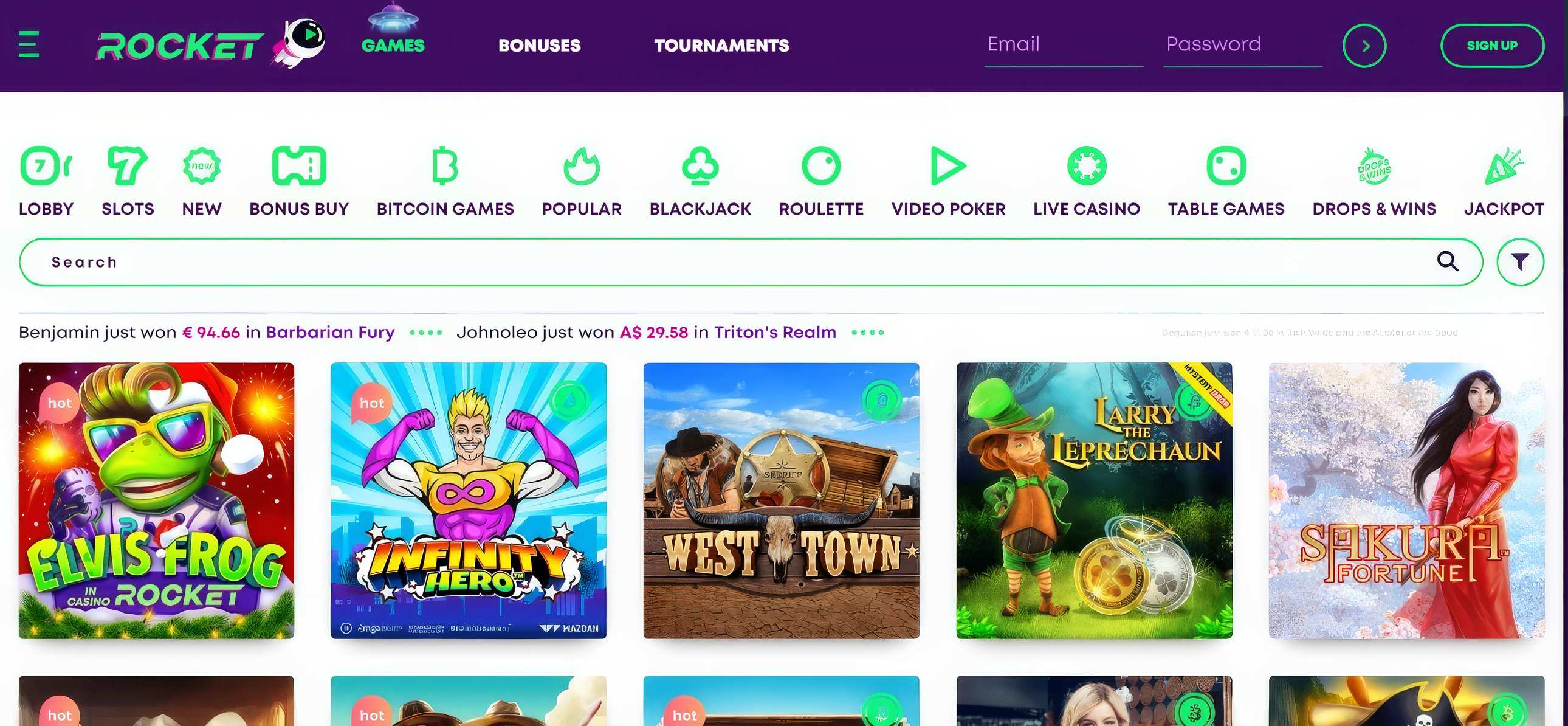Switch to the Bonuses tab

[539, 45]
